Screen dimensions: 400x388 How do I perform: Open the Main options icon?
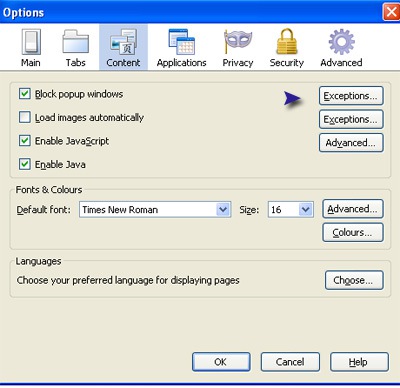31,42
